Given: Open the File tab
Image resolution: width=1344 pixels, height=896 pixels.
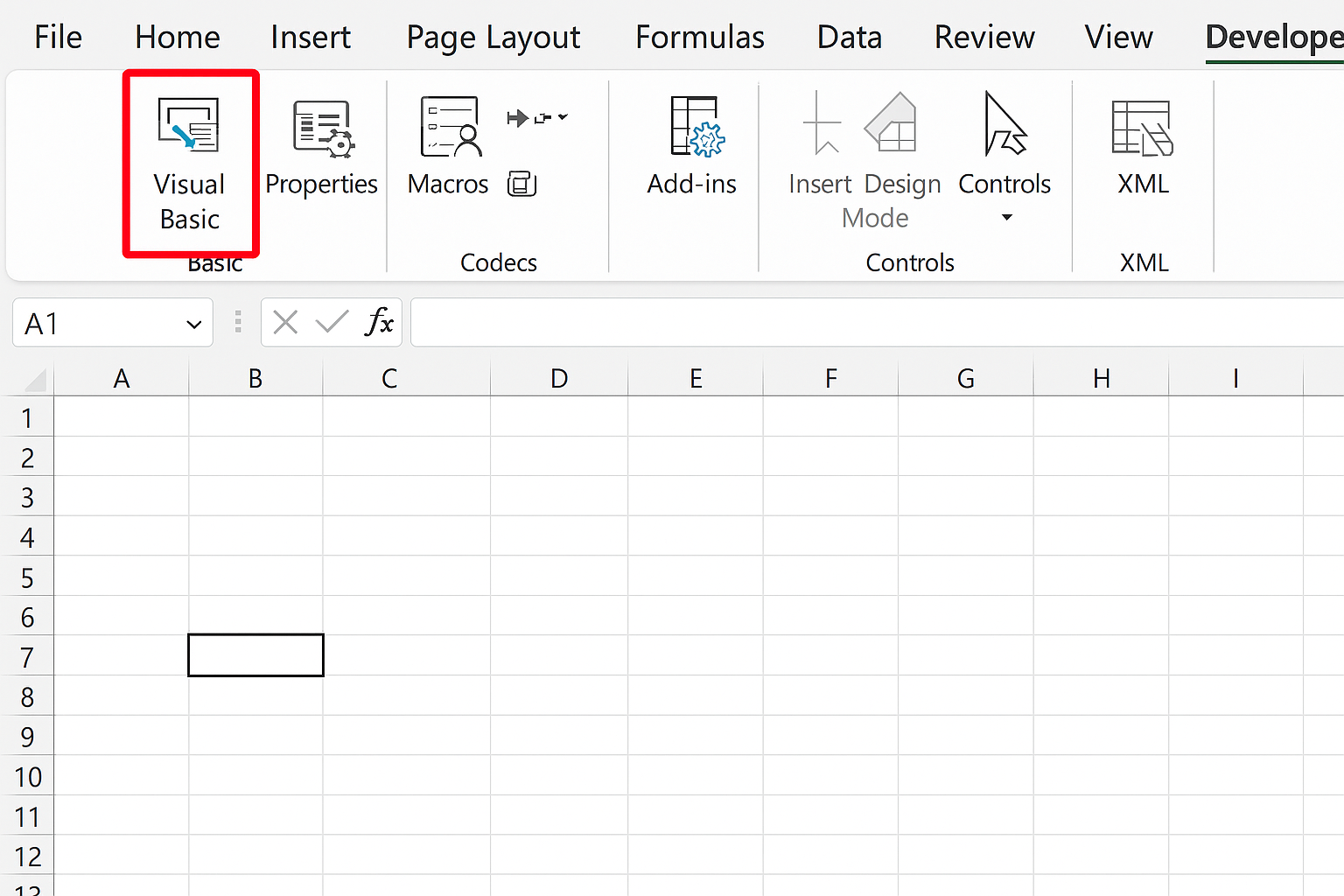Looking at the screenshot, I should [59, 38].
